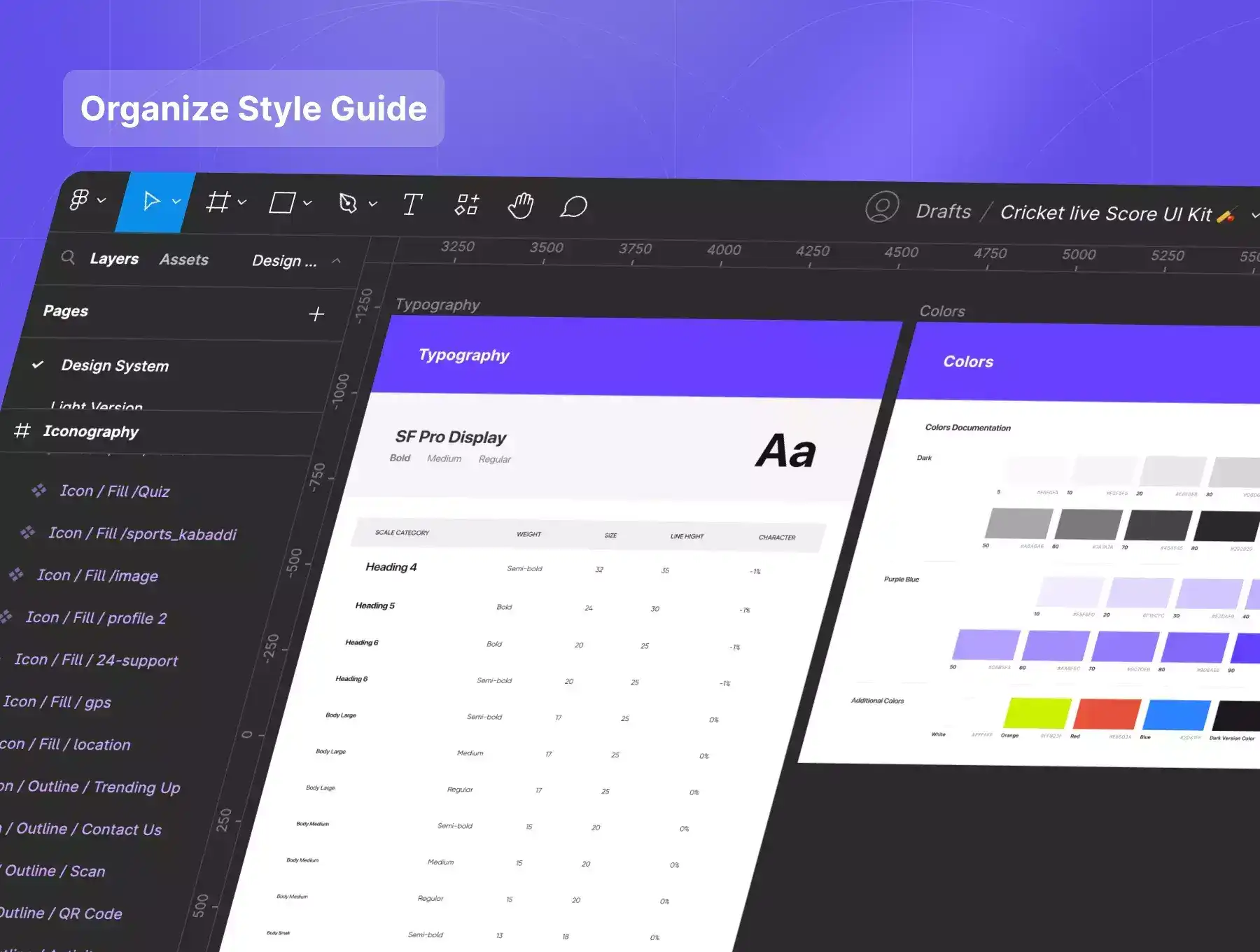
Task: Switch to the Assets tab
Action: (184, 260)
